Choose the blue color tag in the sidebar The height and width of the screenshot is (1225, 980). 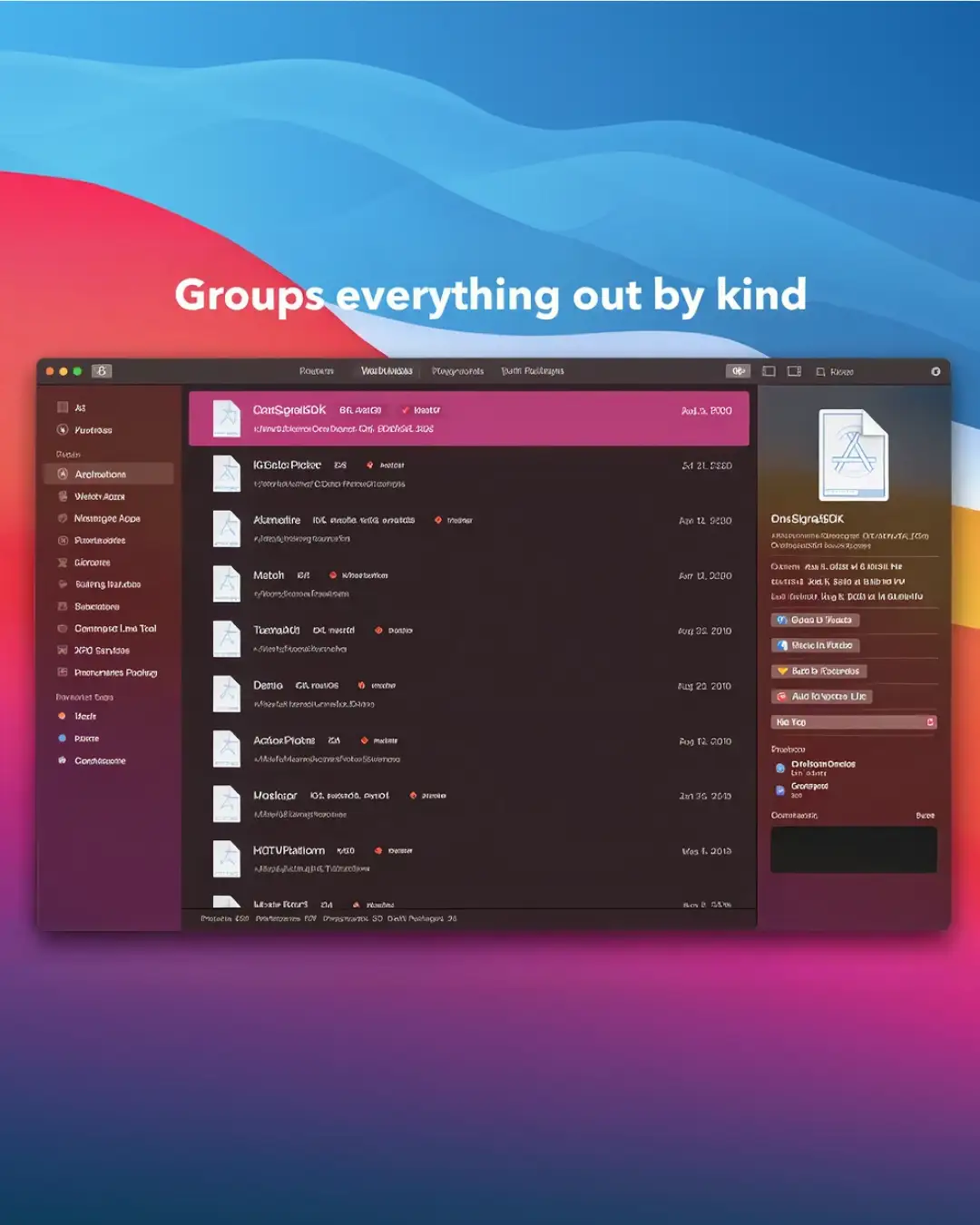(x=63, y=739)
